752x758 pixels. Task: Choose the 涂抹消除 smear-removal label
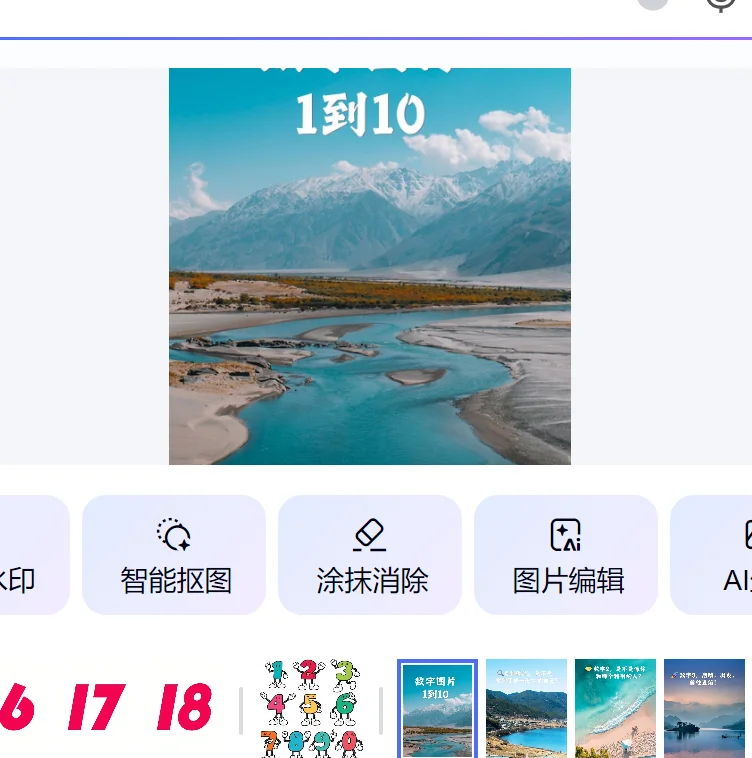point(372,580)
